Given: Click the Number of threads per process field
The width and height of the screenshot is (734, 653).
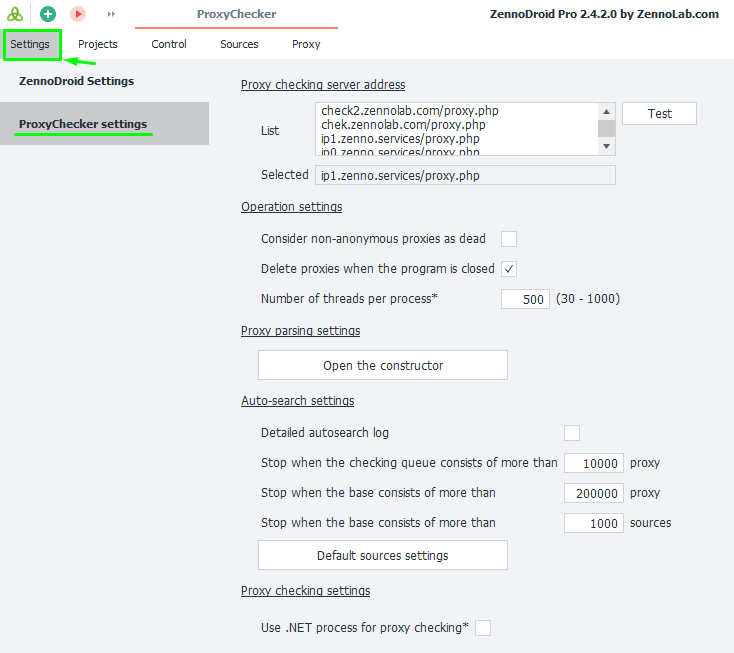Looking at the screenshot, I should (525, 299).
